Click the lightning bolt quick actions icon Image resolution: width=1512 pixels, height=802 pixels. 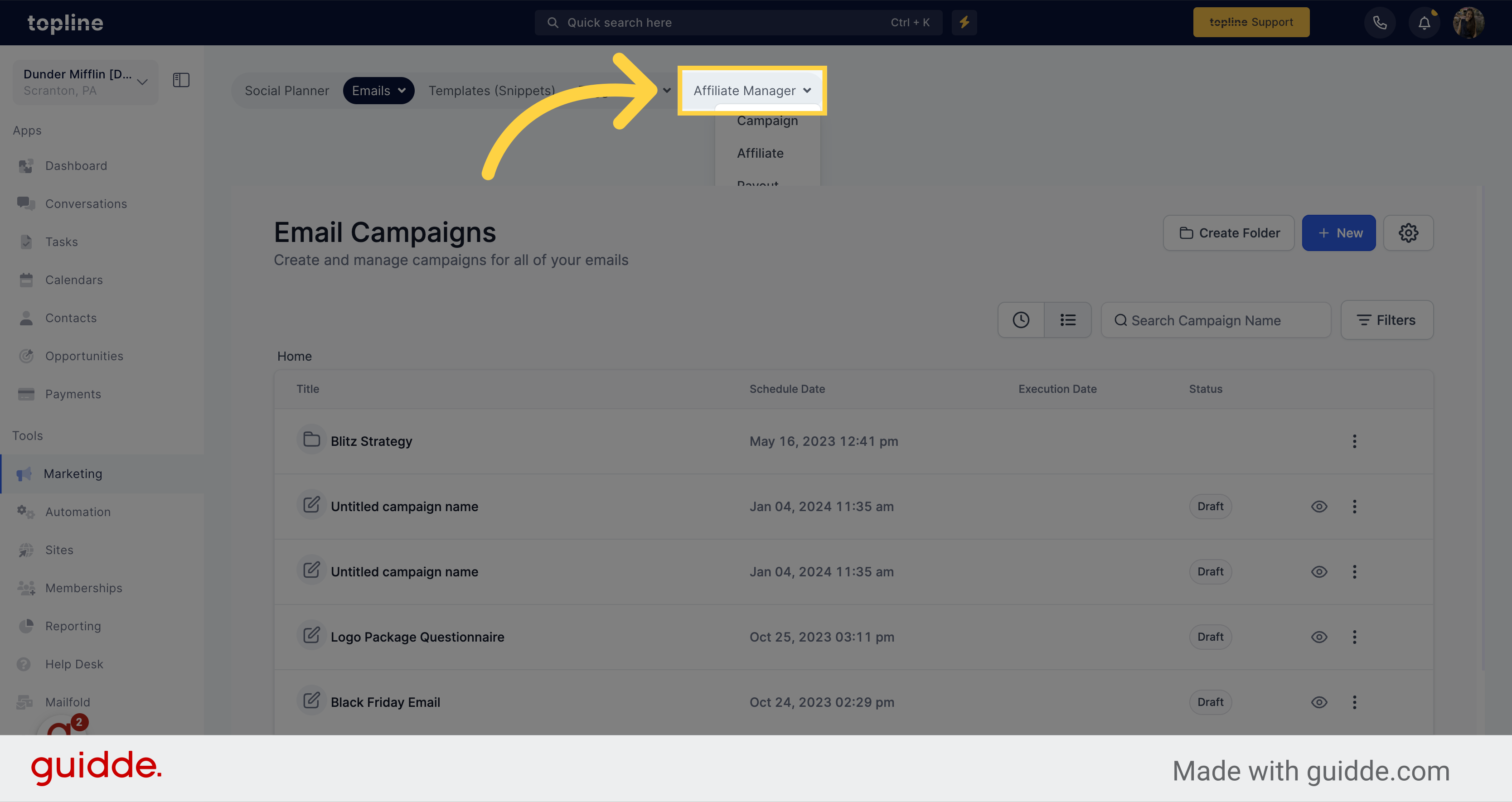click(964, 22)
